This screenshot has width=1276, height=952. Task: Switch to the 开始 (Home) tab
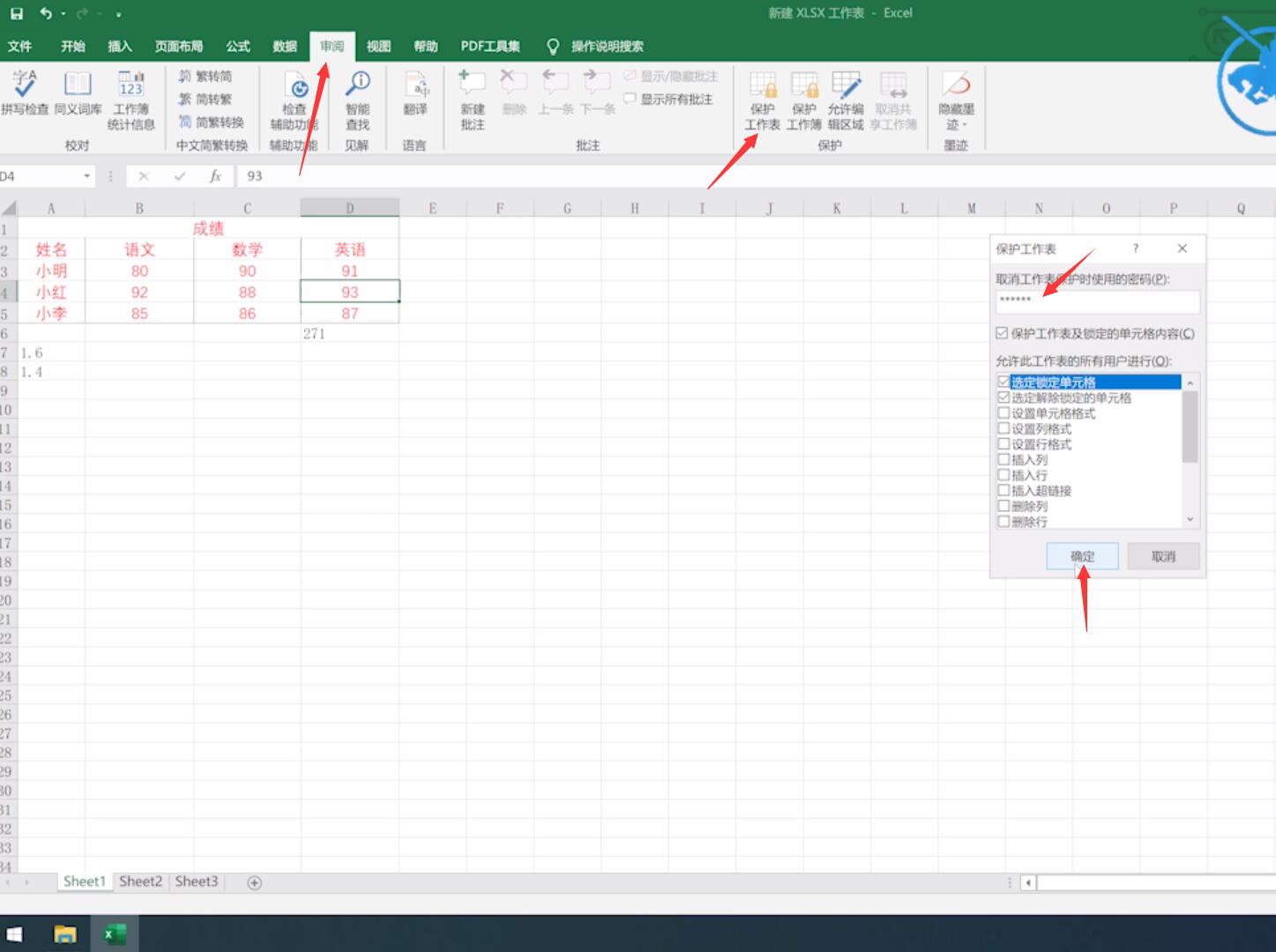[72, 46]
